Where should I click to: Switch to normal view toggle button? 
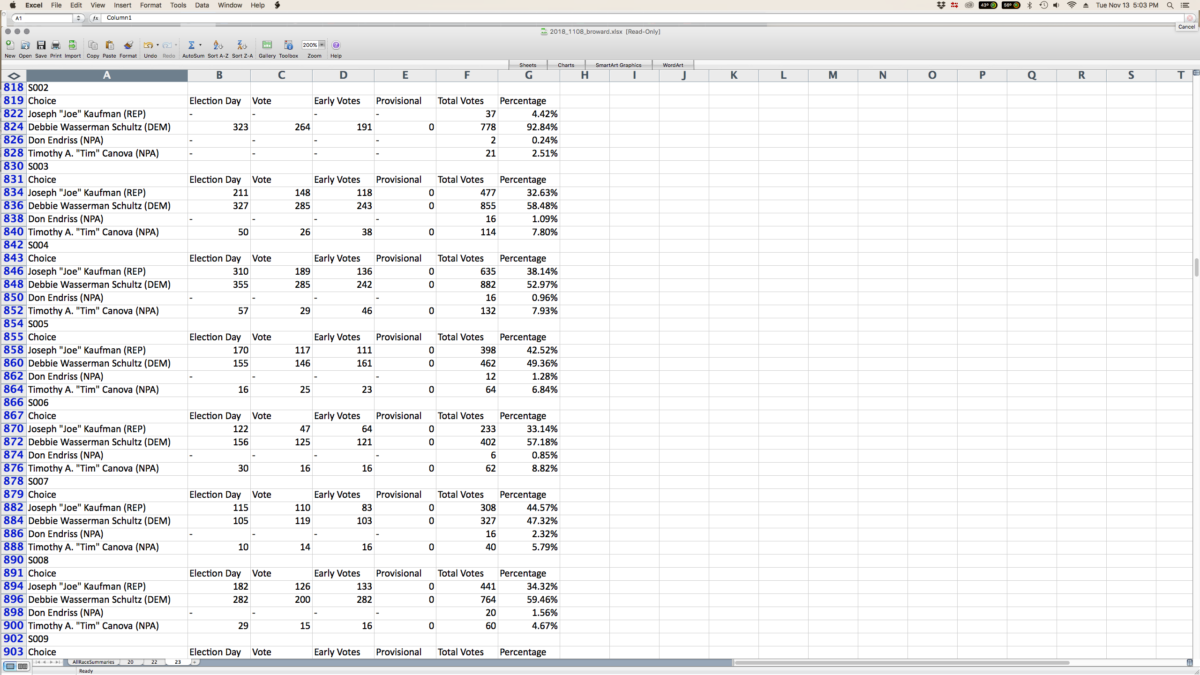[9, 666]
